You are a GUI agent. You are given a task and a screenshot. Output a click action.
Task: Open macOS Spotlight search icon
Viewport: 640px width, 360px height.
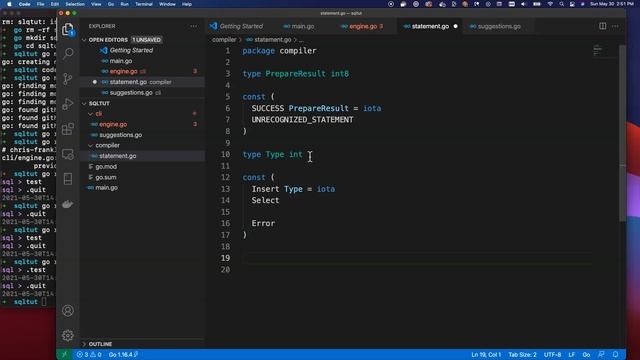tap(562, 4)
